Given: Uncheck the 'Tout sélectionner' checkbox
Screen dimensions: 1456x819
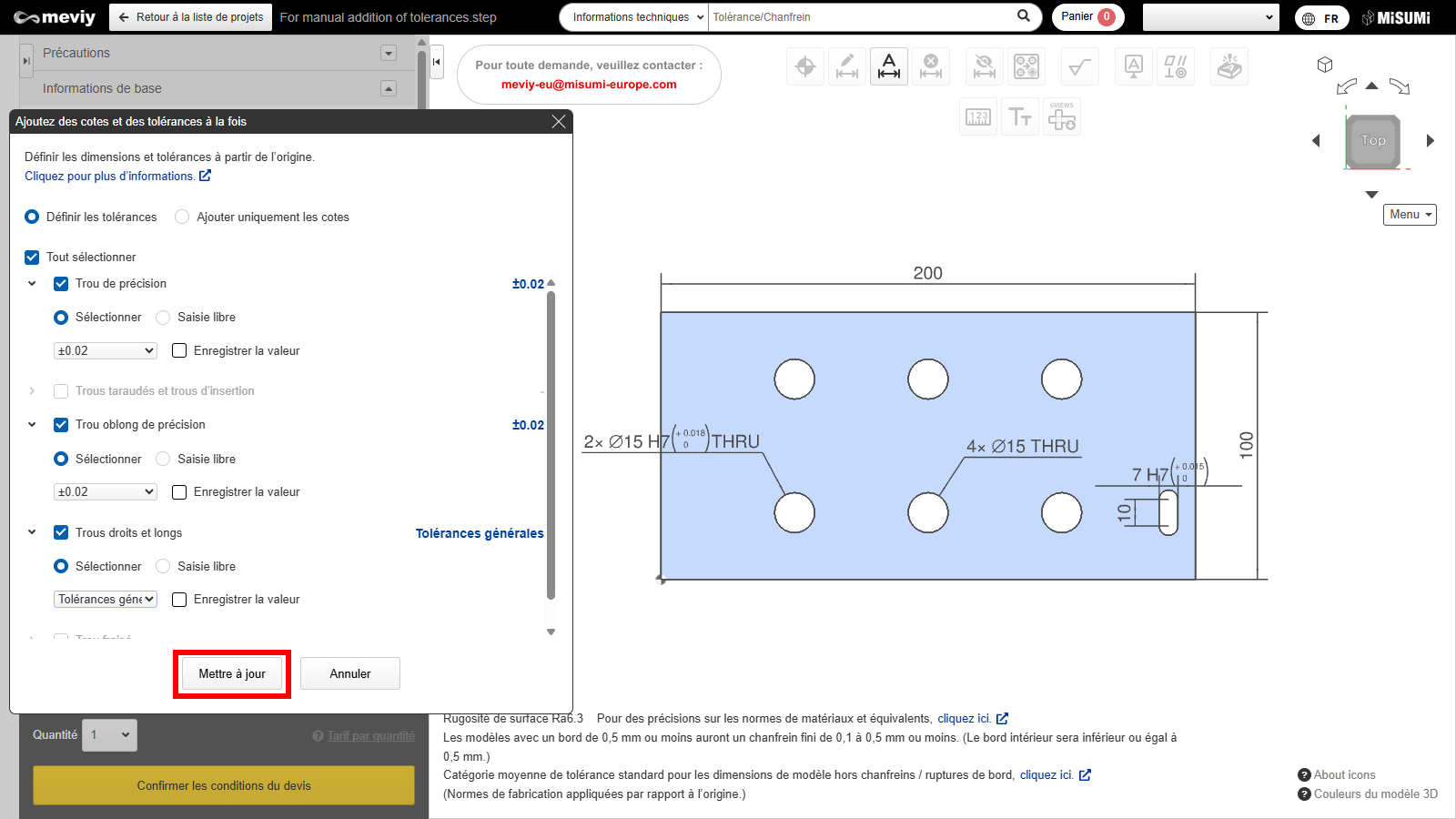Looking at the screenshot, I should [x=32, y=258].
